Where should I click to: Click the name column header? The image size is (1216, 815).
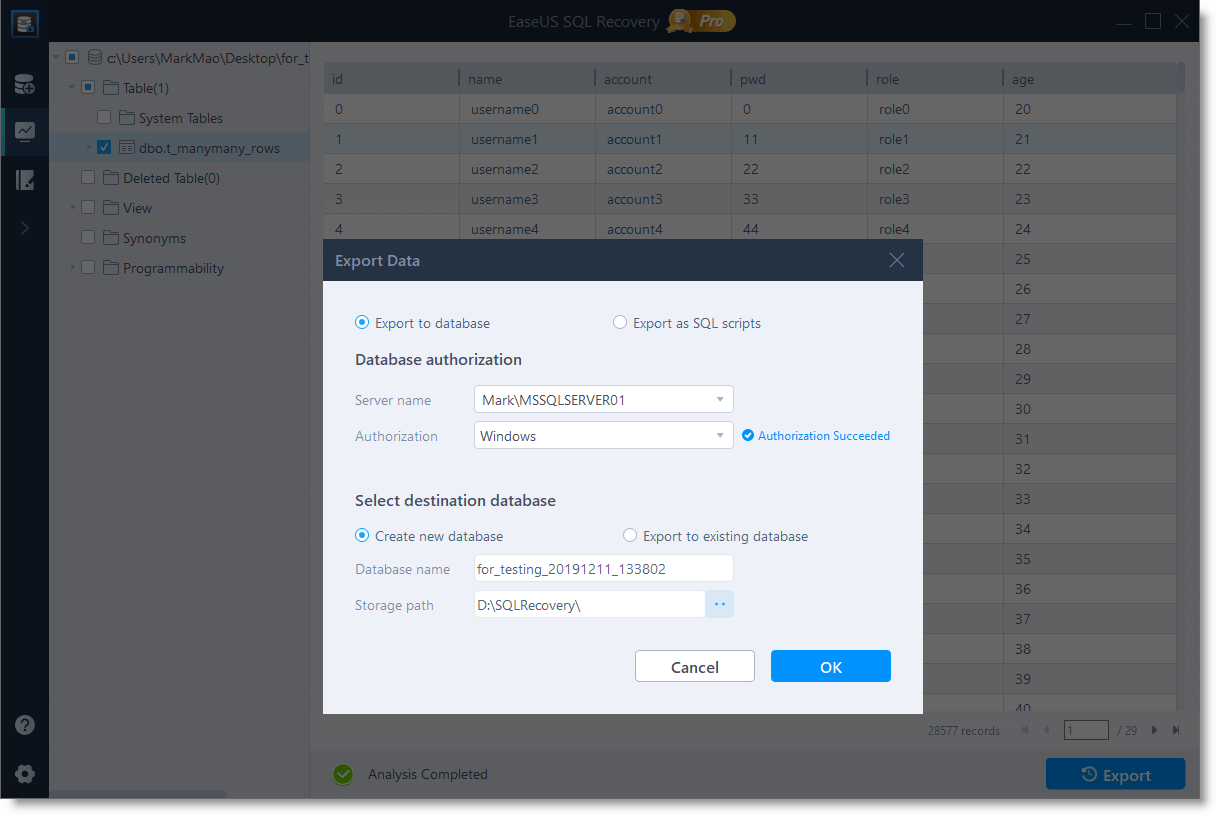tap(526, 79)
